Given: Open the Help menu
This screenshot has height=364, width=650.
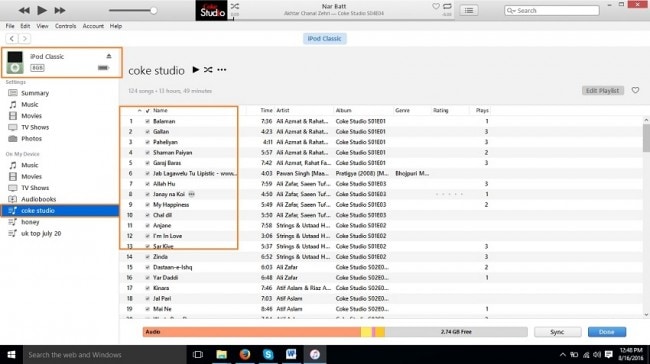Looking at the screenshot, I should tap(116, 26).
